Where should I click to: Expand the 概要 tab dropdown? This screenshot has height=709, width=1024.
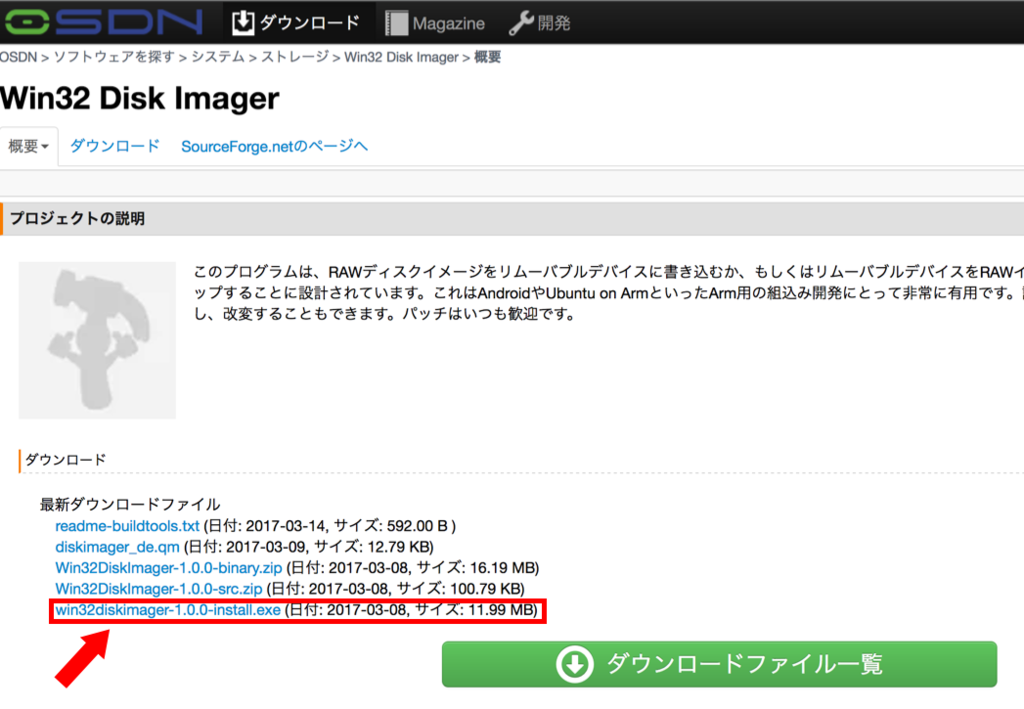(x=29, y=146)
